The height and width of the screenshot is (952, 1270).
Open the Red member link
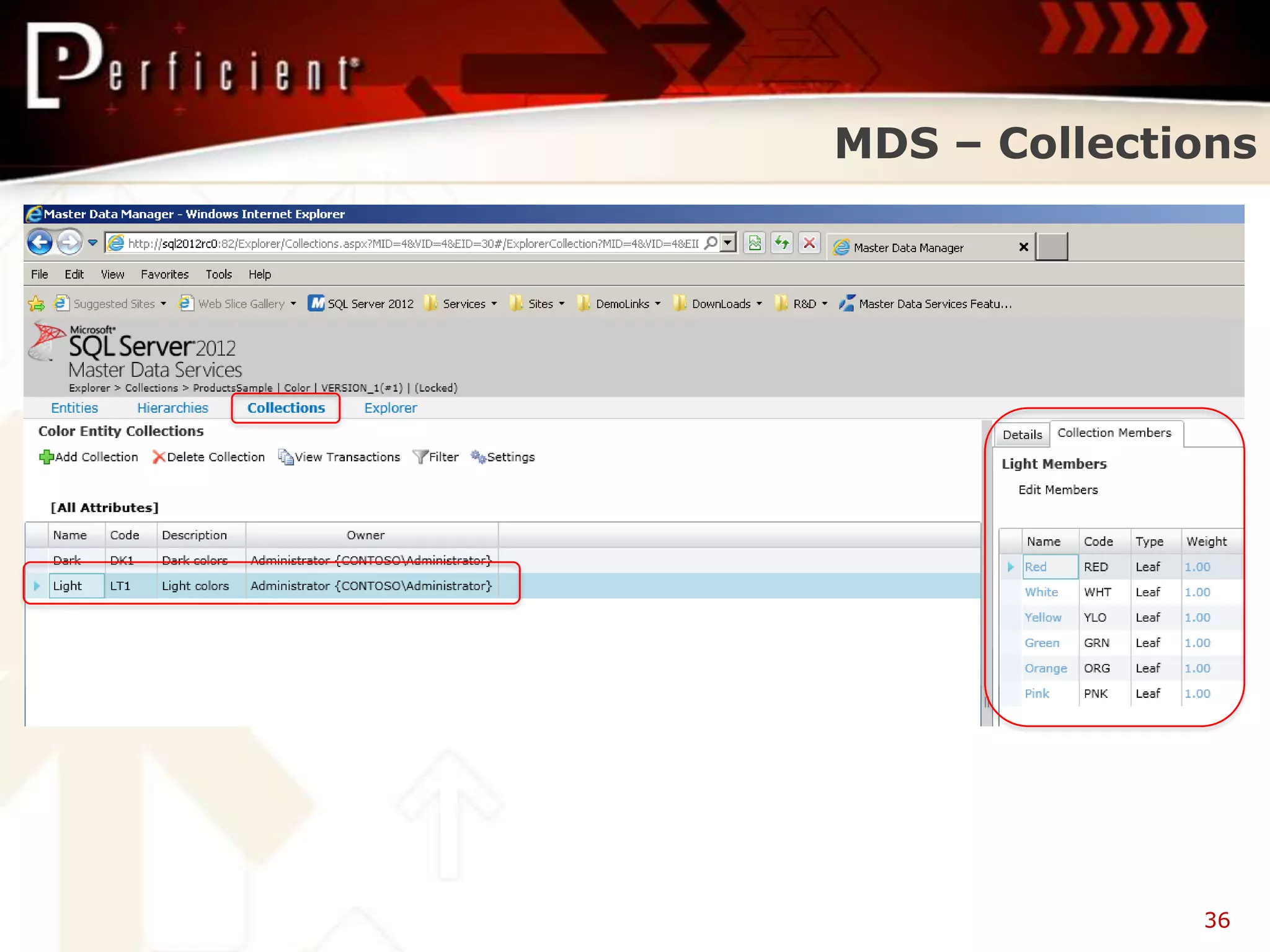point(1036,566)
